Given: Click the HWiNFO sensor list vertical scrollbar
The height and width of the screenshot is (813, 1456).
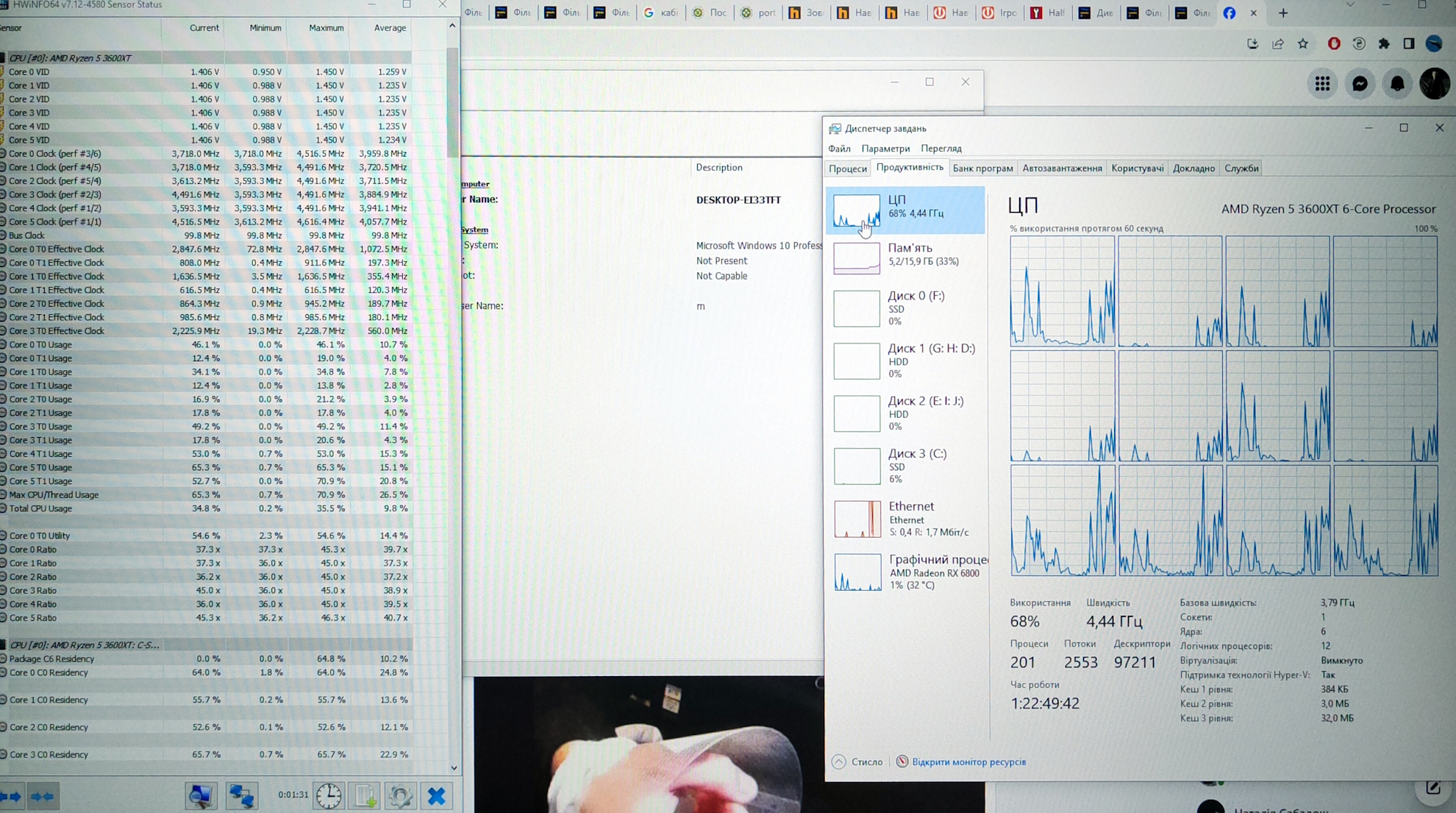Looking at the screenshot, I should click(452, 103).
